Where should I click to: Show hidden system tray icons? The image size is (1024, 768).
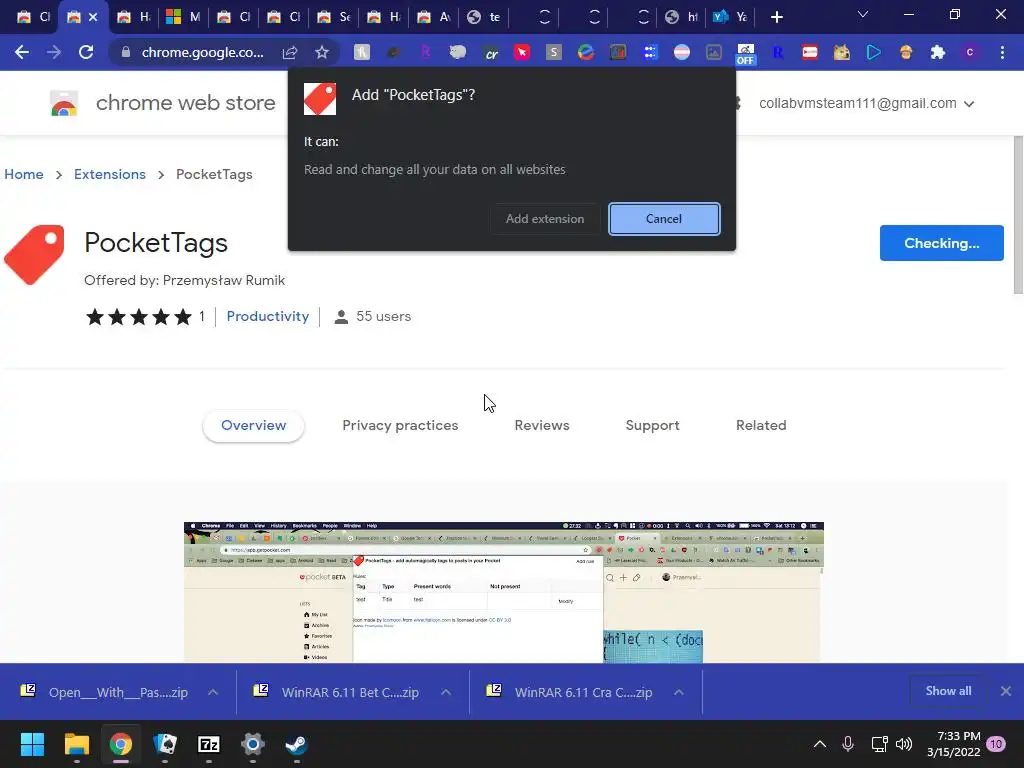[820, 744]
